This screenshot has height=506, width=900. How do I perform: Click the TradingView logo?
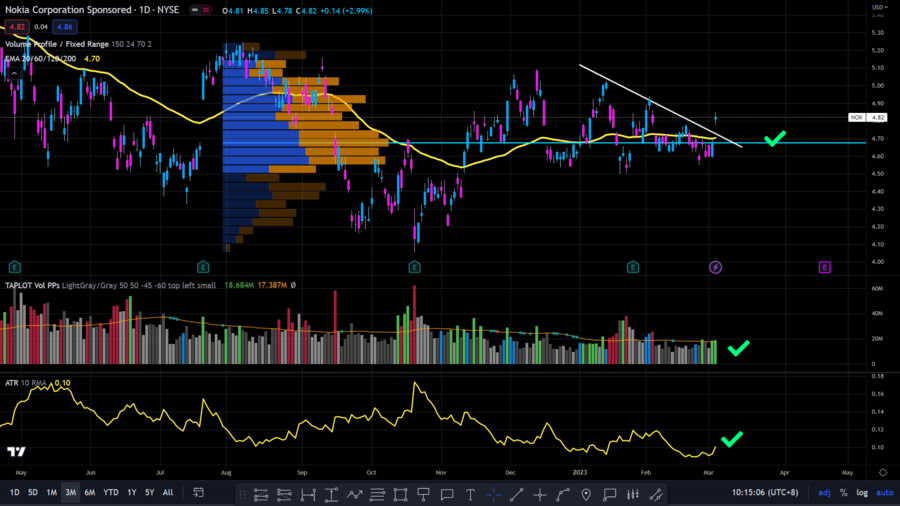17,451
